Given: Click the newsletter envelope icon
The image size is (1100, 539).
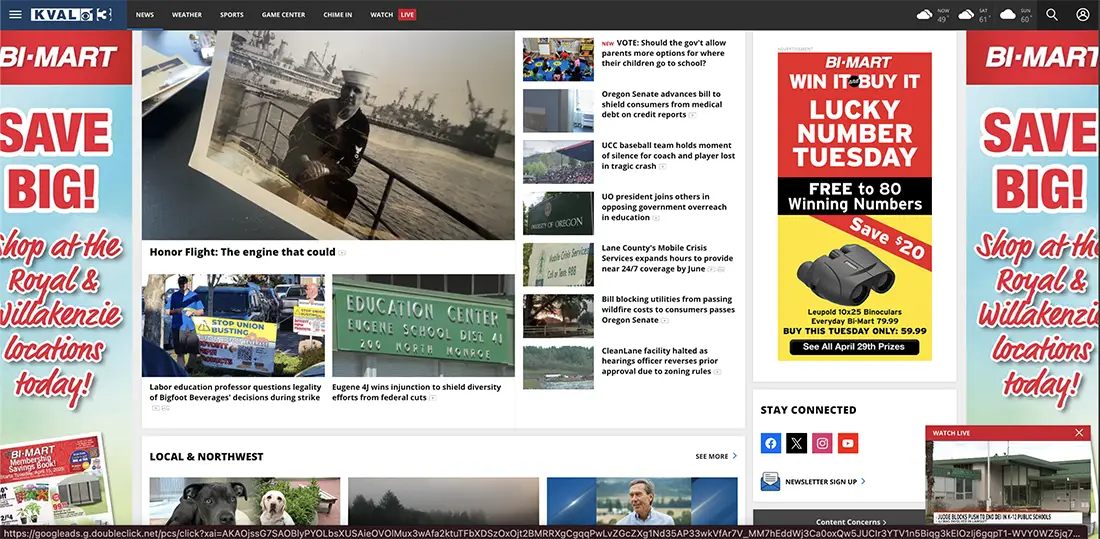Looking at the screenshot, I should tap(770, 481).
